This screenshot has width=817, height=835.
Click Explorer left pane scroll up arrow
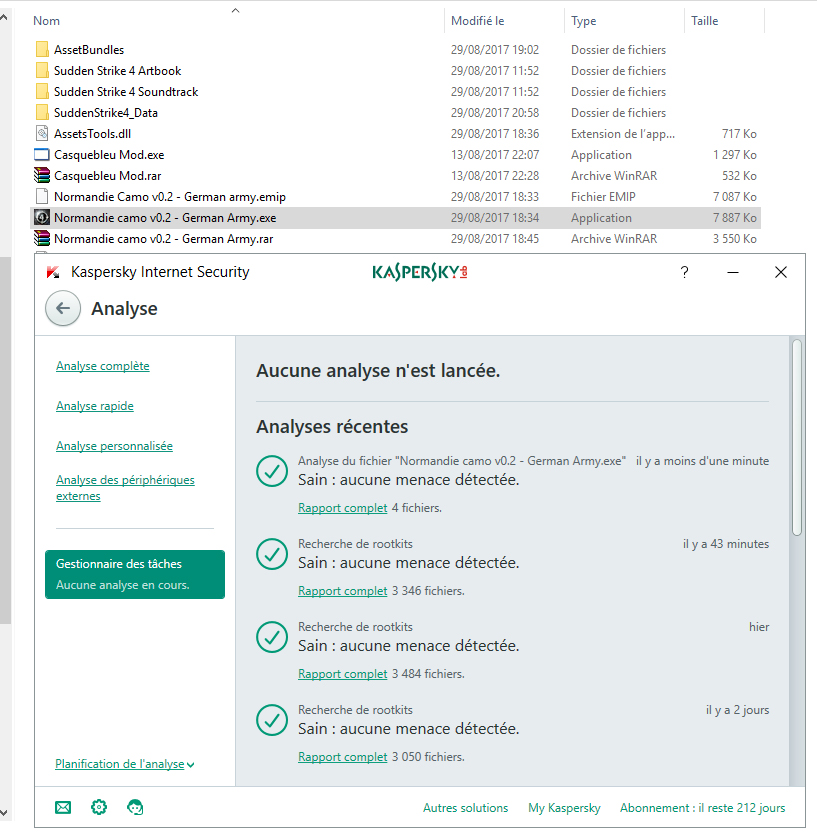coord(4,18)
